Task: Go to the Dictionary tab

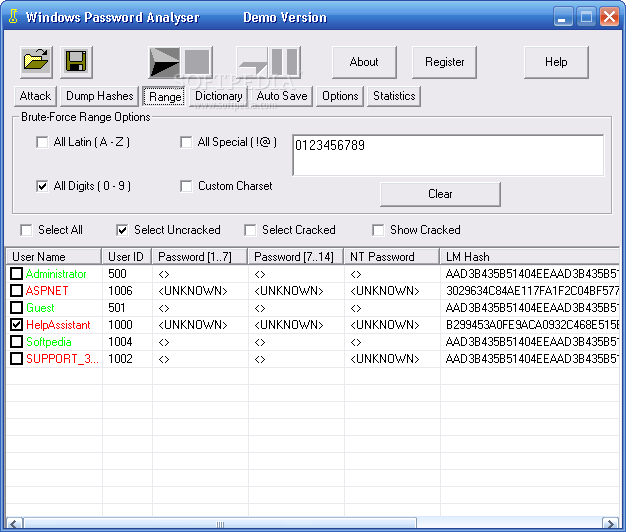Action: point(218,96)
